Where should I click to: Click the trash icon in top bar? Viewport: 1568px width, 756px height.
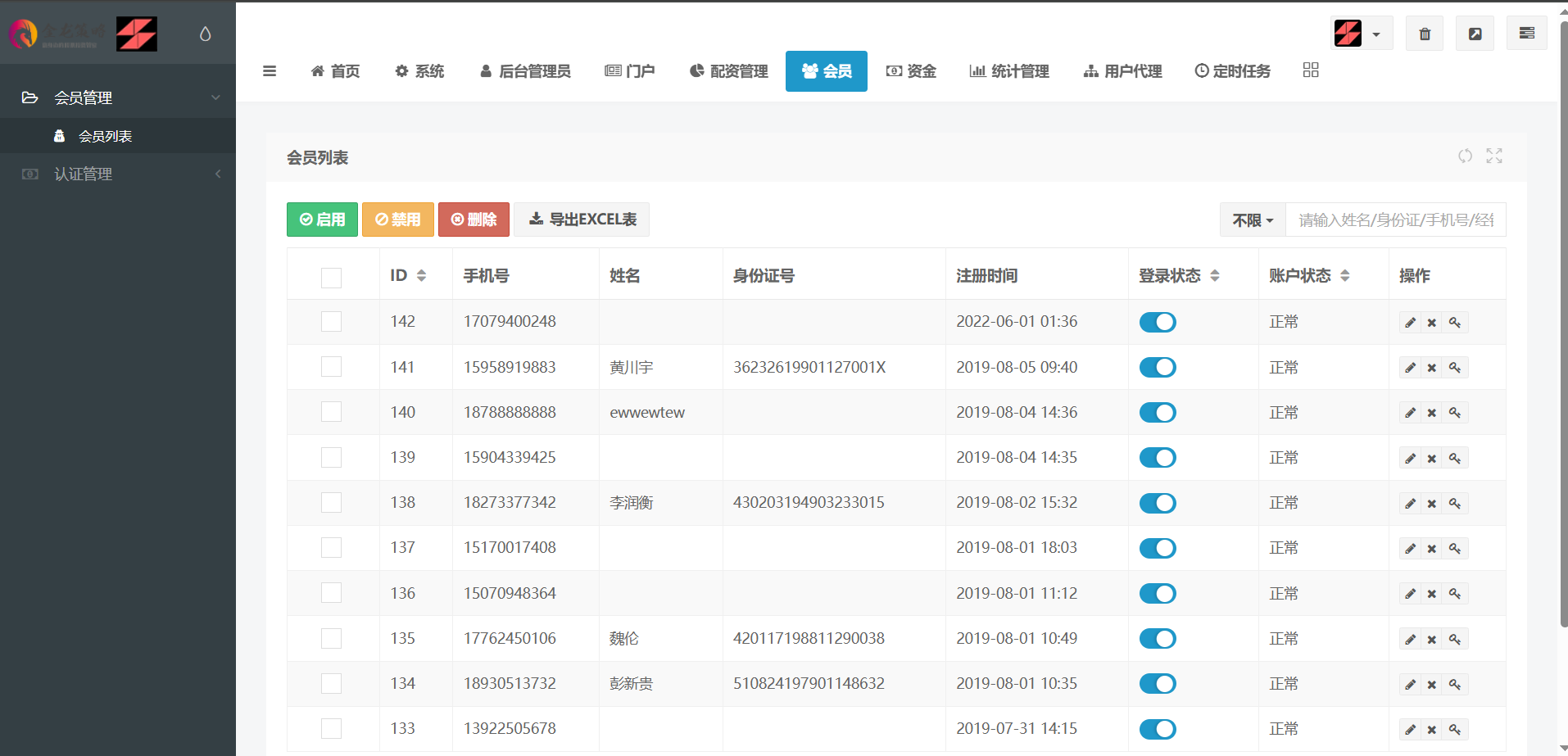pyautogui.click(x=1425, y=34)
